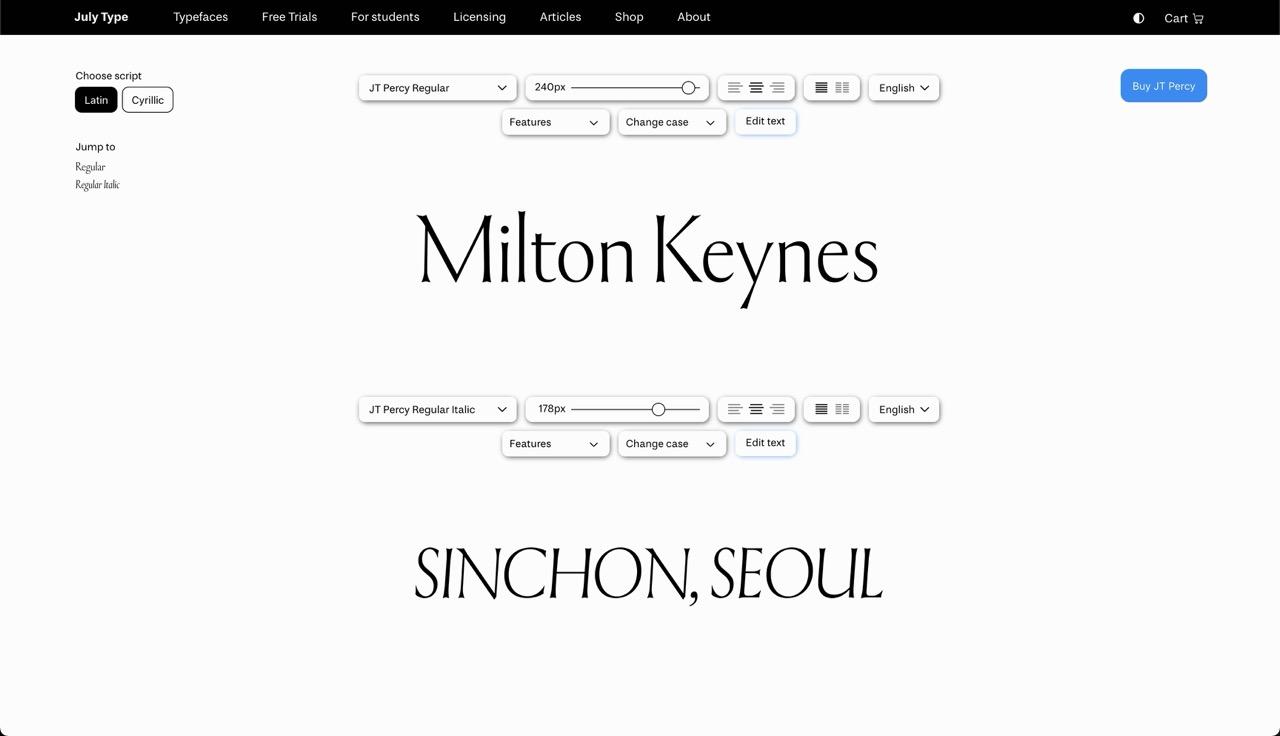Toggle dark mode contrast icon
The width and height of the screenshot is (1280, 736).
click(1138, 18)
